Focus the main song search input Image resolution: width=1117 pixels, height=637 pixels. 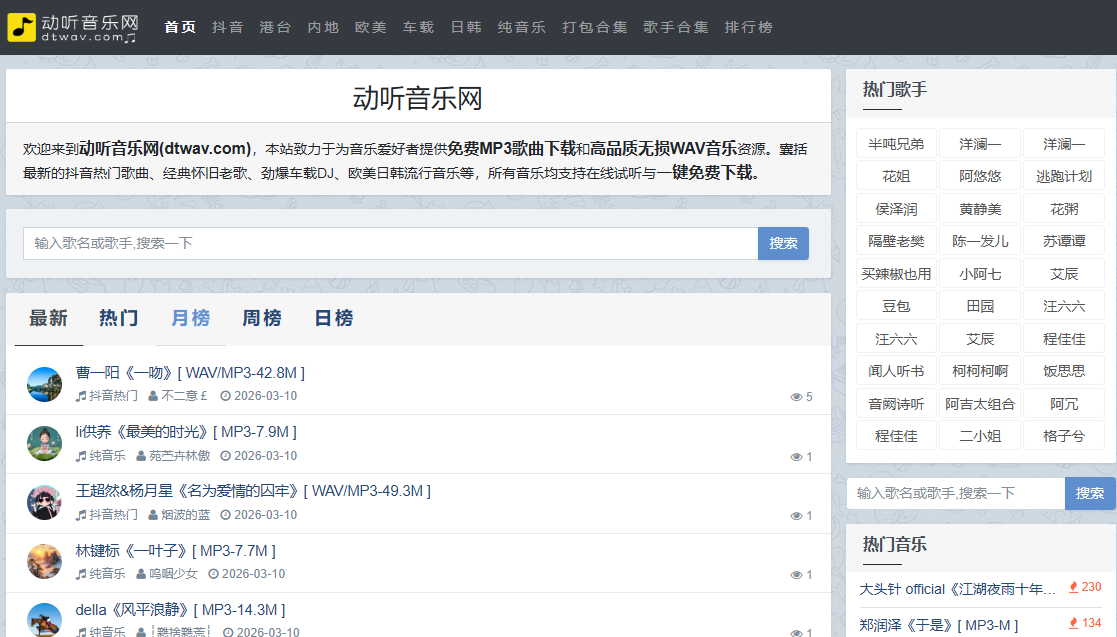click(390, 243)
